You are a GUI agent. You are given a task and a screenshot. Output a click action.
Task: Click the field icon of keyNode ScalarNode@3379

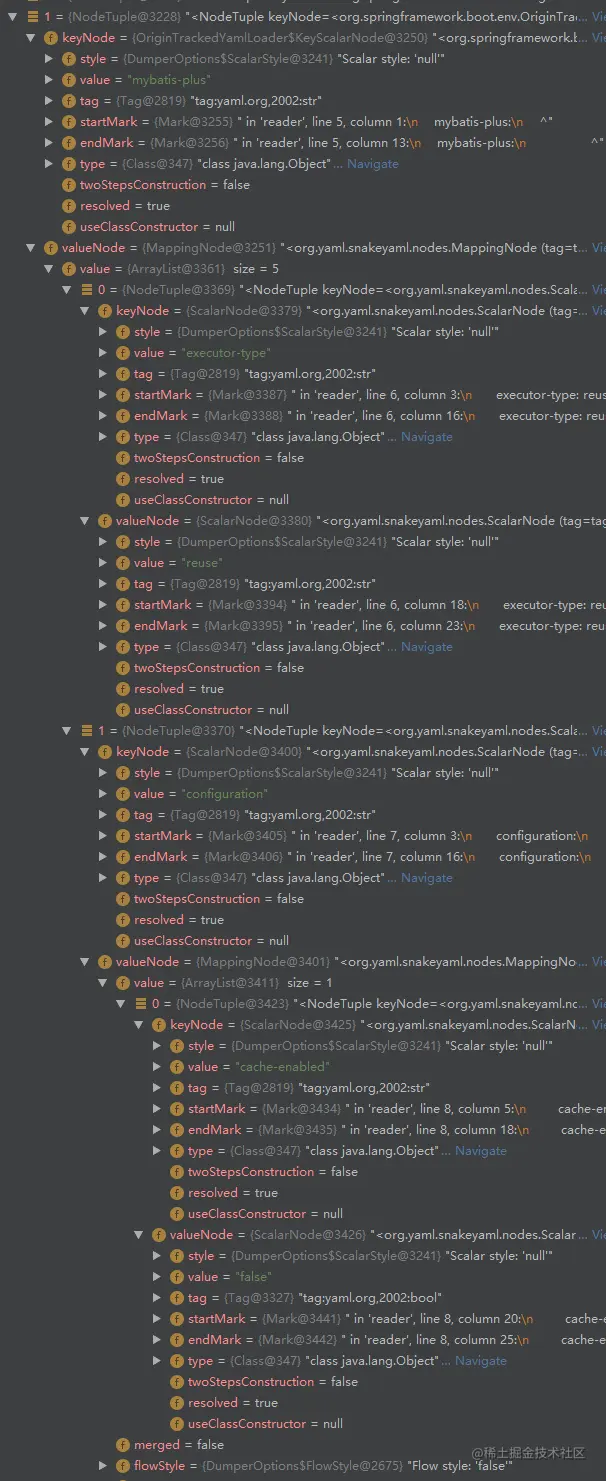(x=105, y=311)
